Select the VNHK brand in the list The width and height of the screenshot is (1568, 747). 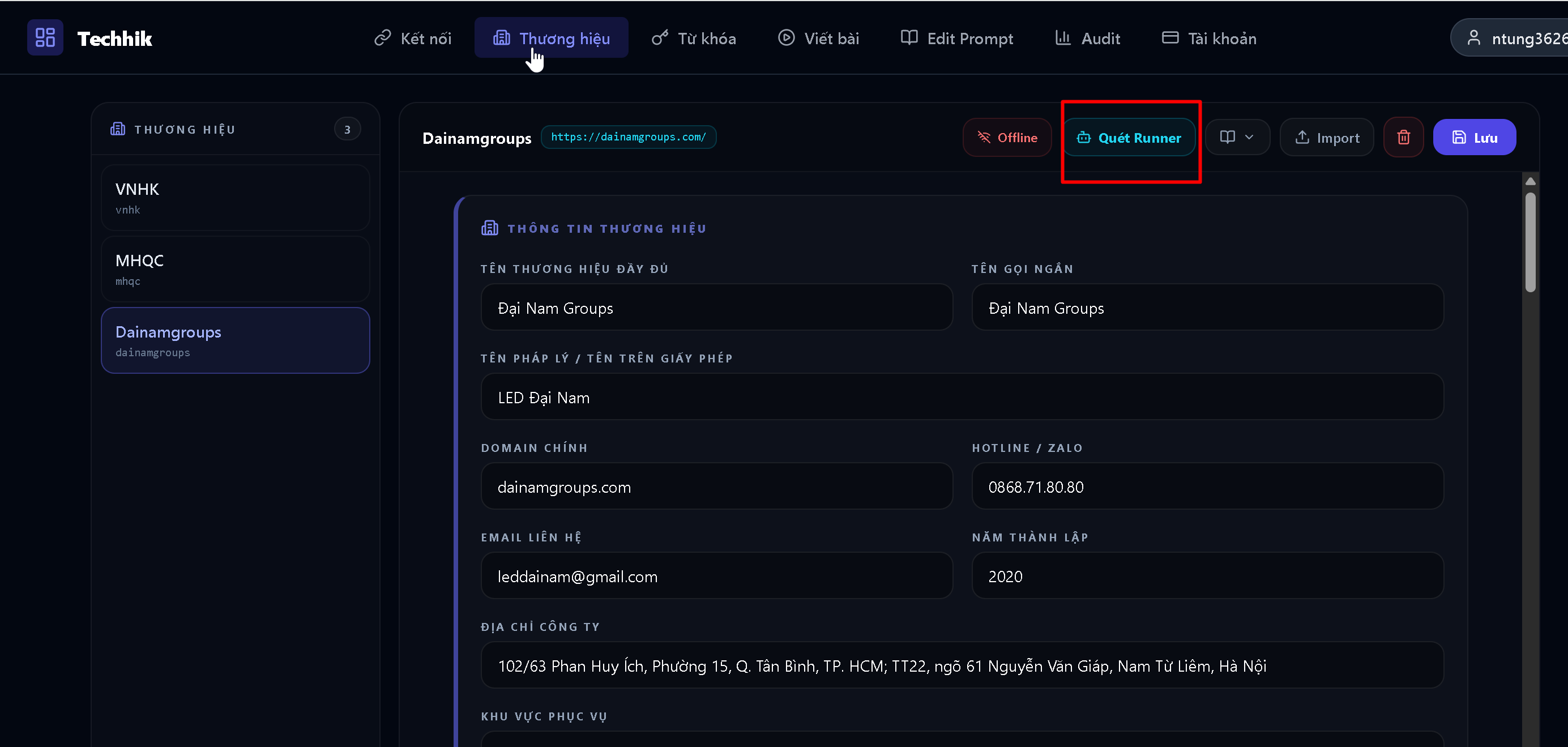pos(236,198)
